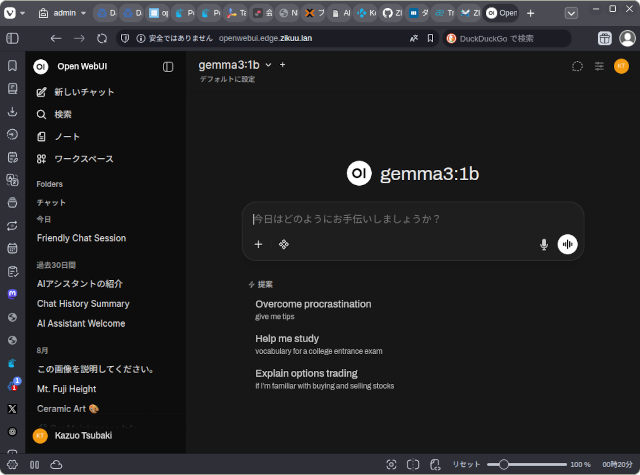Image resolution: width=640 pixels, height=475 pixels.
Task: Open the browser tab list dropdown arrow
Action: tap(570, 13)
